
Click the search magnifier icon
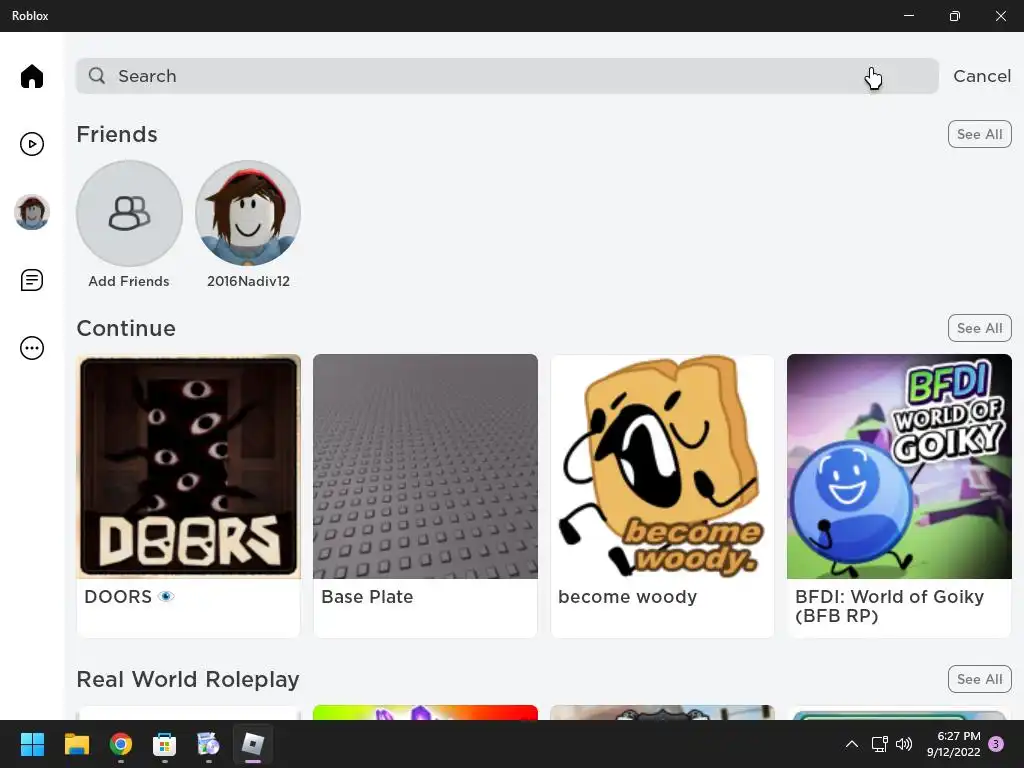pos(97,76)
